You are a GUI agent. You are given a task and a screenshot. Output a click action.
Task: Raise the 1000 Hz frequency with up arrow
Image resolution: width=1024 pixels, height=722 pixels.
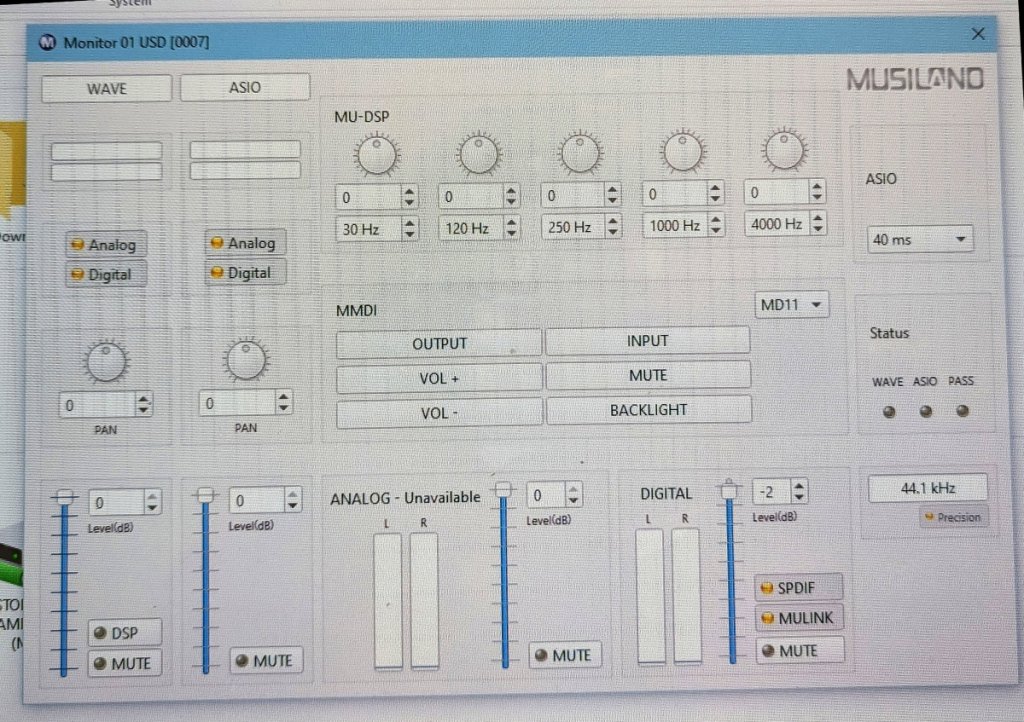tap(716, 219)
